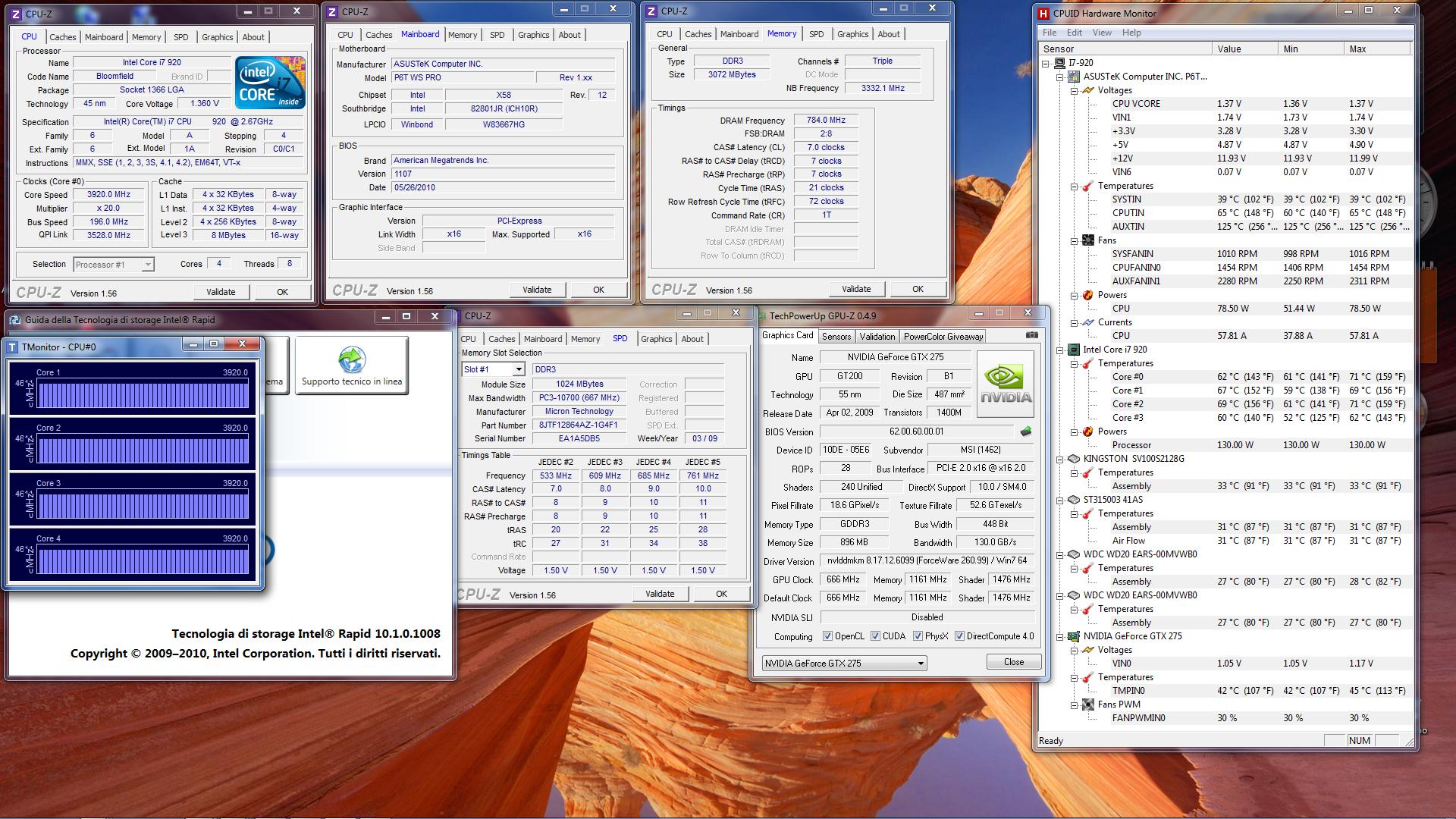Toggle the CUDA checkbox in GPU-Z
This screenshot has height=819, width=1456.
coord(876,636)
